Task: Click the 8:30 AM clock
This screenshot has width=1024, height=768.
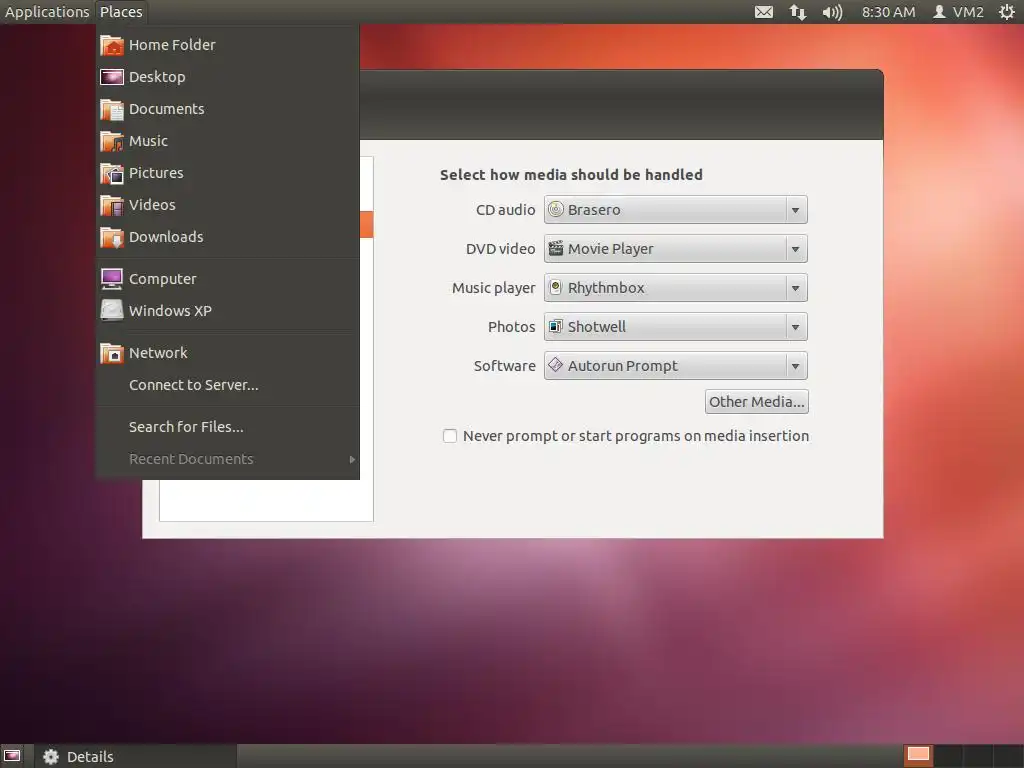Action: 888,12
